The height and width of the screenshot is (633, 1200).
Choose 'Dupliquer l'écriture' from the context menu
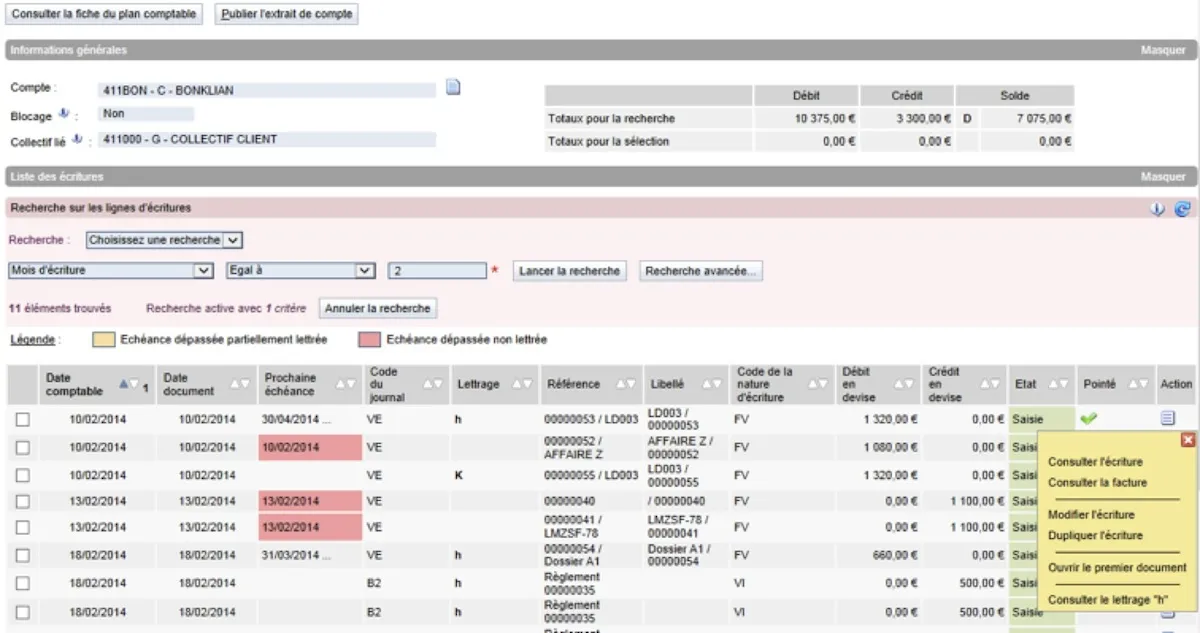click(1095, 536)
